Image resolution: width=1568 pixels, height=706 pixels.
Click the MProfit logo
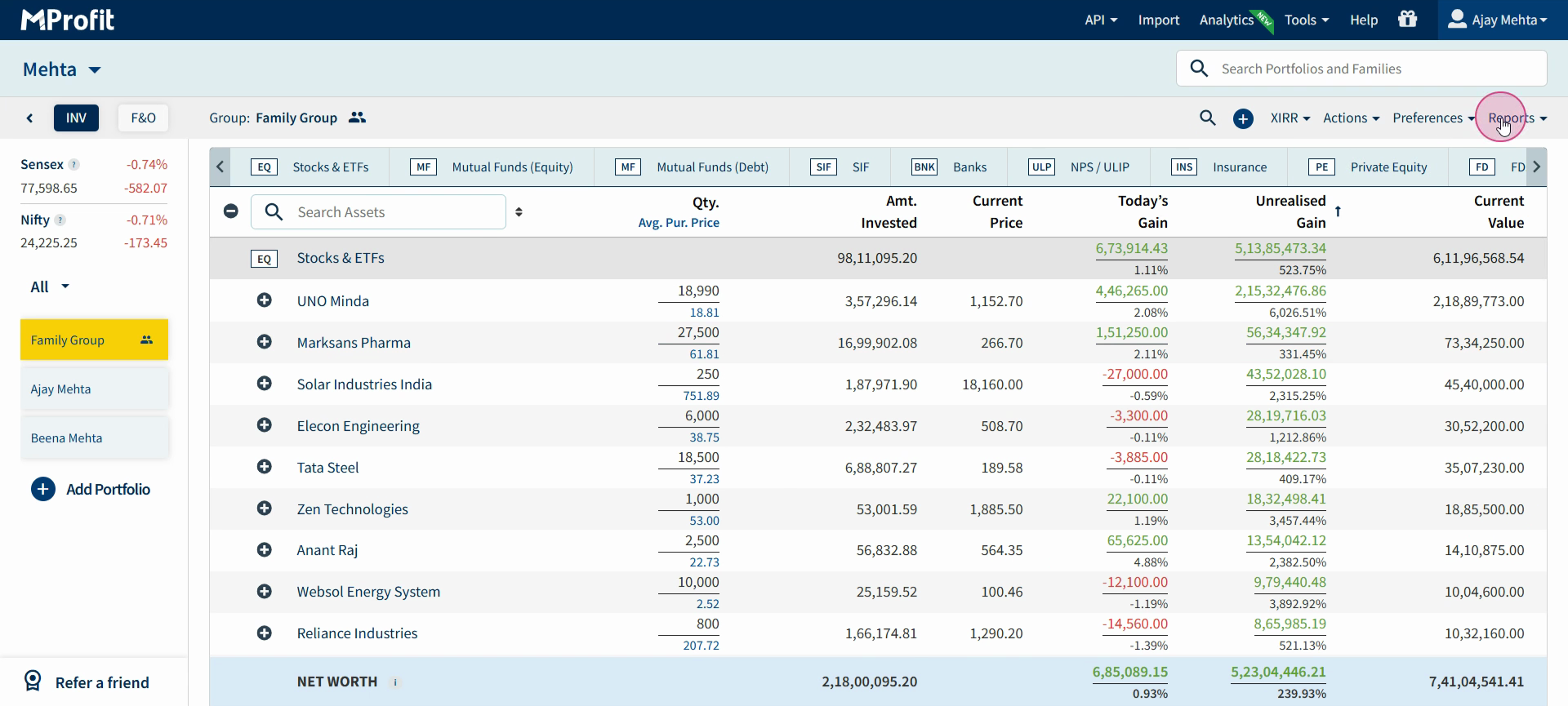(67, 20)
